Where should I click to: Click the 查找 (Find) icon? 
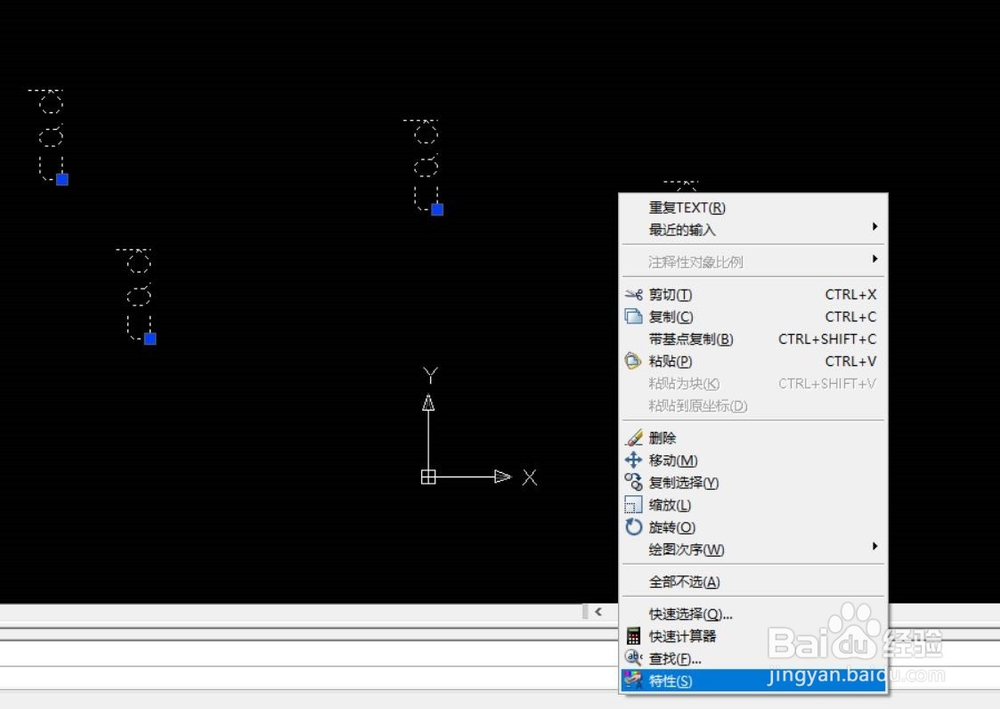pyautogui.click(x=634, y=658)
